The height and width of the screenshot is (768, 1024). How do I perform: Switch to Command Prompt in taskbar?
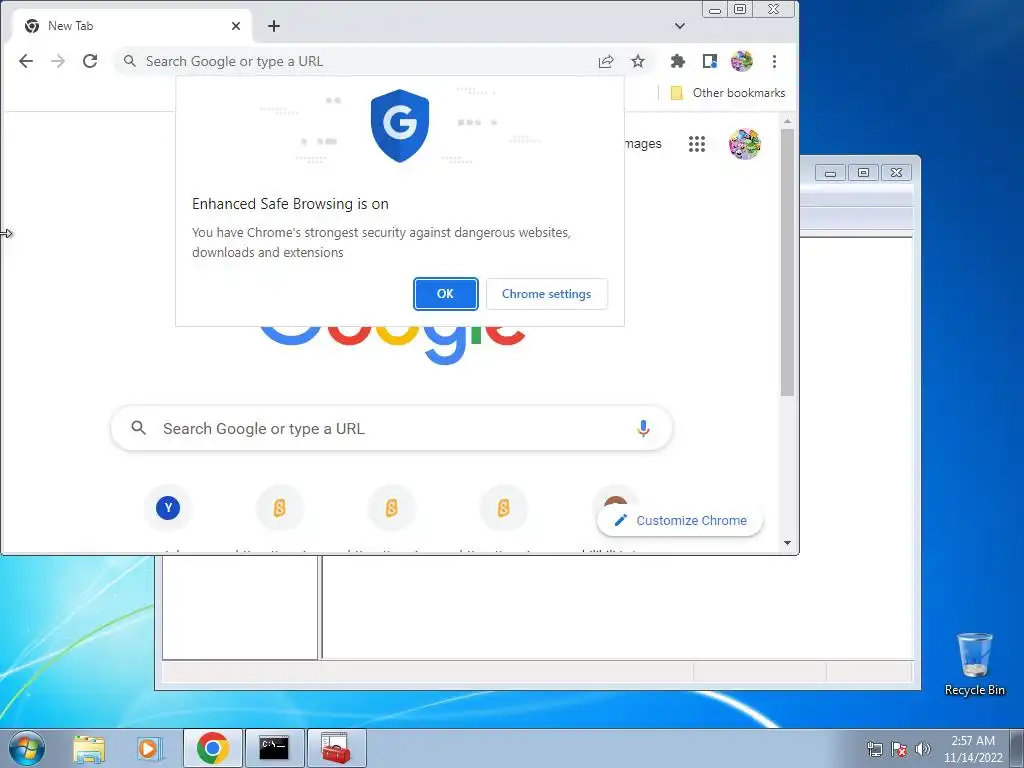(x=274, y=748)
